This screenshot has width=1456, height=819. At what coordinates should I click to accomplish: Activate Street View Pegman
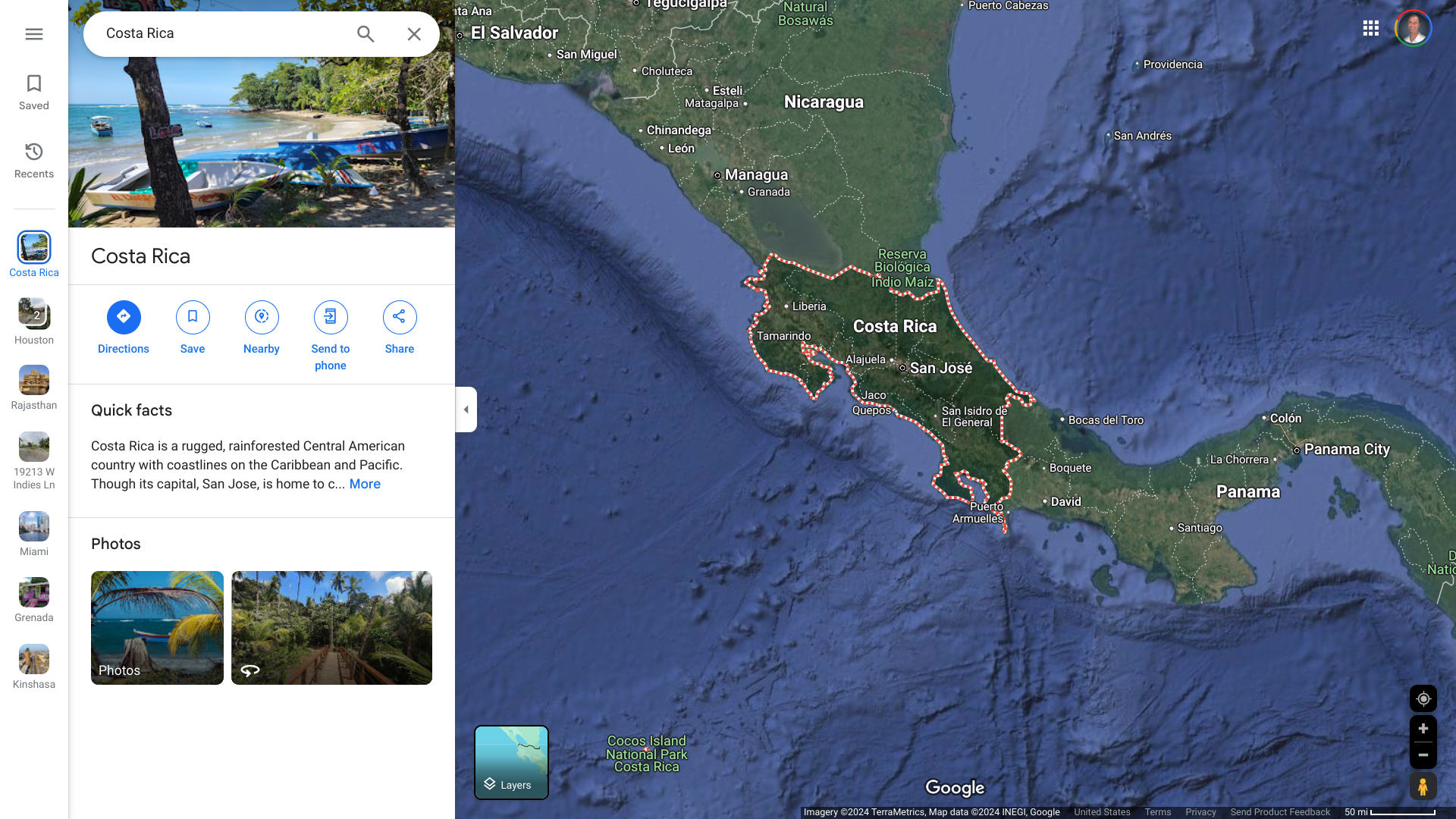click(x=1423, y=786)
